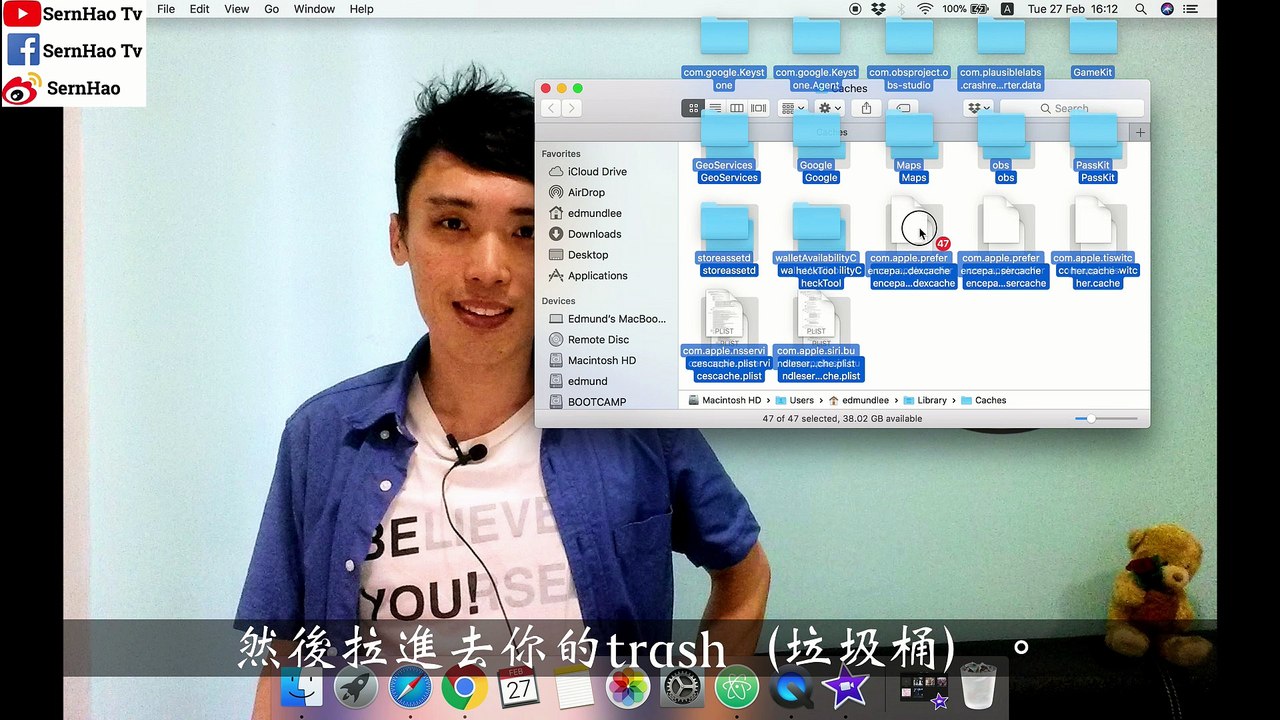Image resolution: width=1280 pixels, height=720 pixels.
Task: Open the Action gear menu
Action: click(x=829, y=108)
